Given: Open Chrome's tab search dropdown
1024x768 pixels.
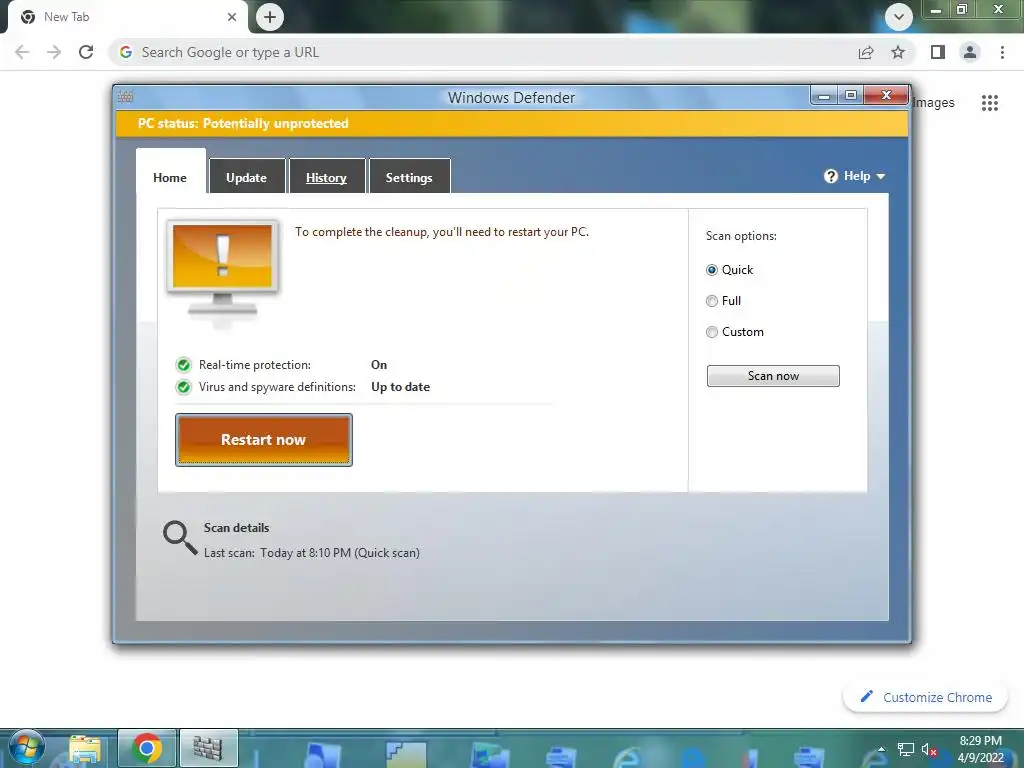Looking at the screenshot, I should pyautogui.click(x=899, y=17).
